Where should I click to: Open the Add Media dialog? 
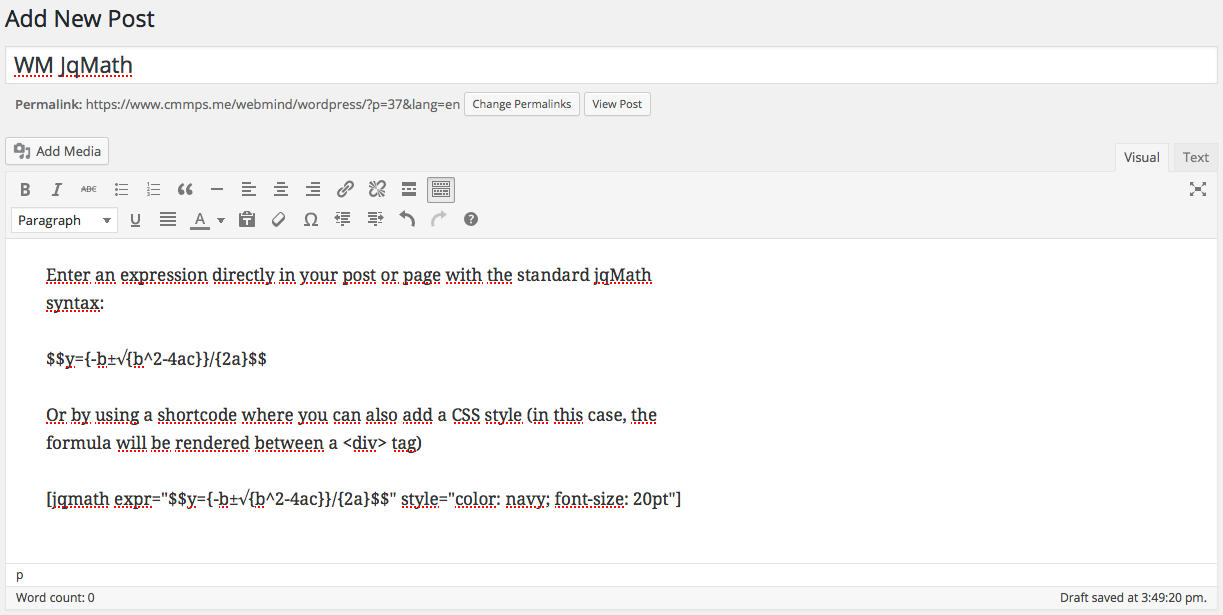[x=57, y=151]
